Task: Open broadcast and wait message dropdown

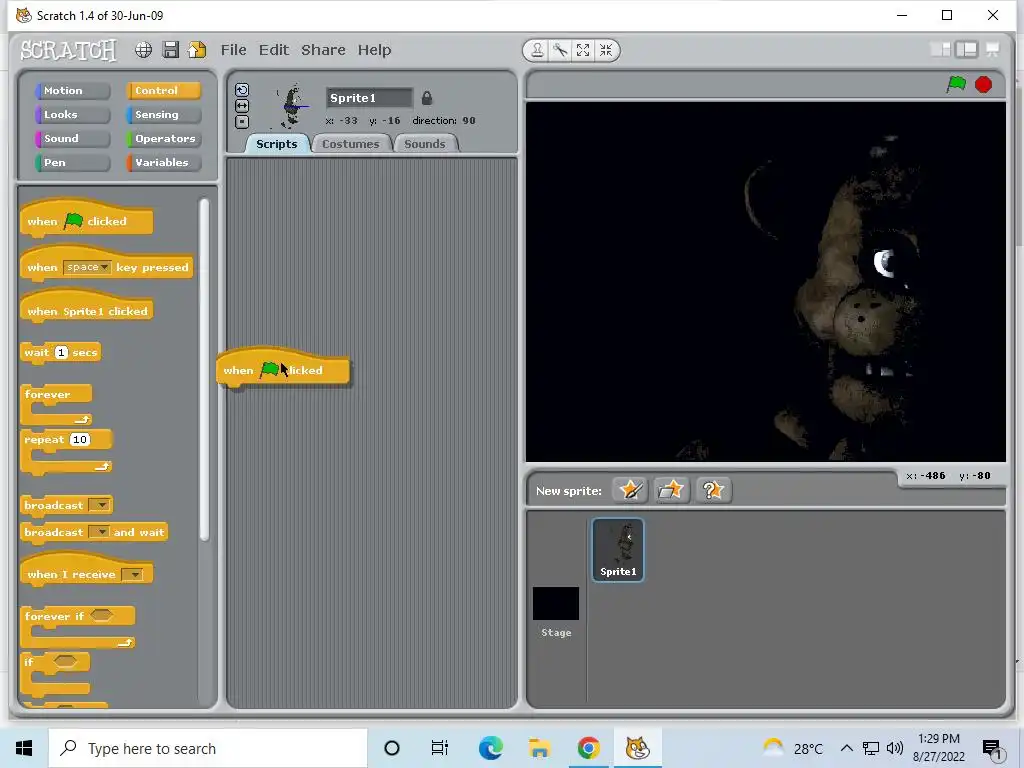Action: pyautogui.click(x=99, y=532)
